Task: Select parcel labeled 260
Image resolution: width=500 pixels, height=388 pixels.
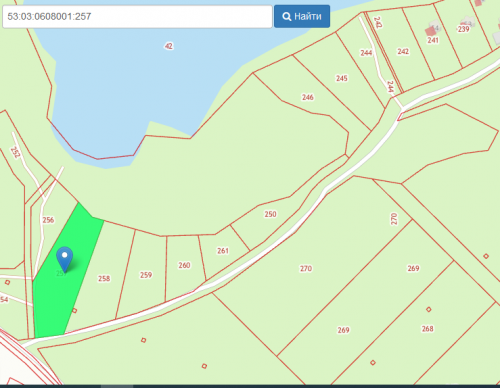Action: pos(184,265)
